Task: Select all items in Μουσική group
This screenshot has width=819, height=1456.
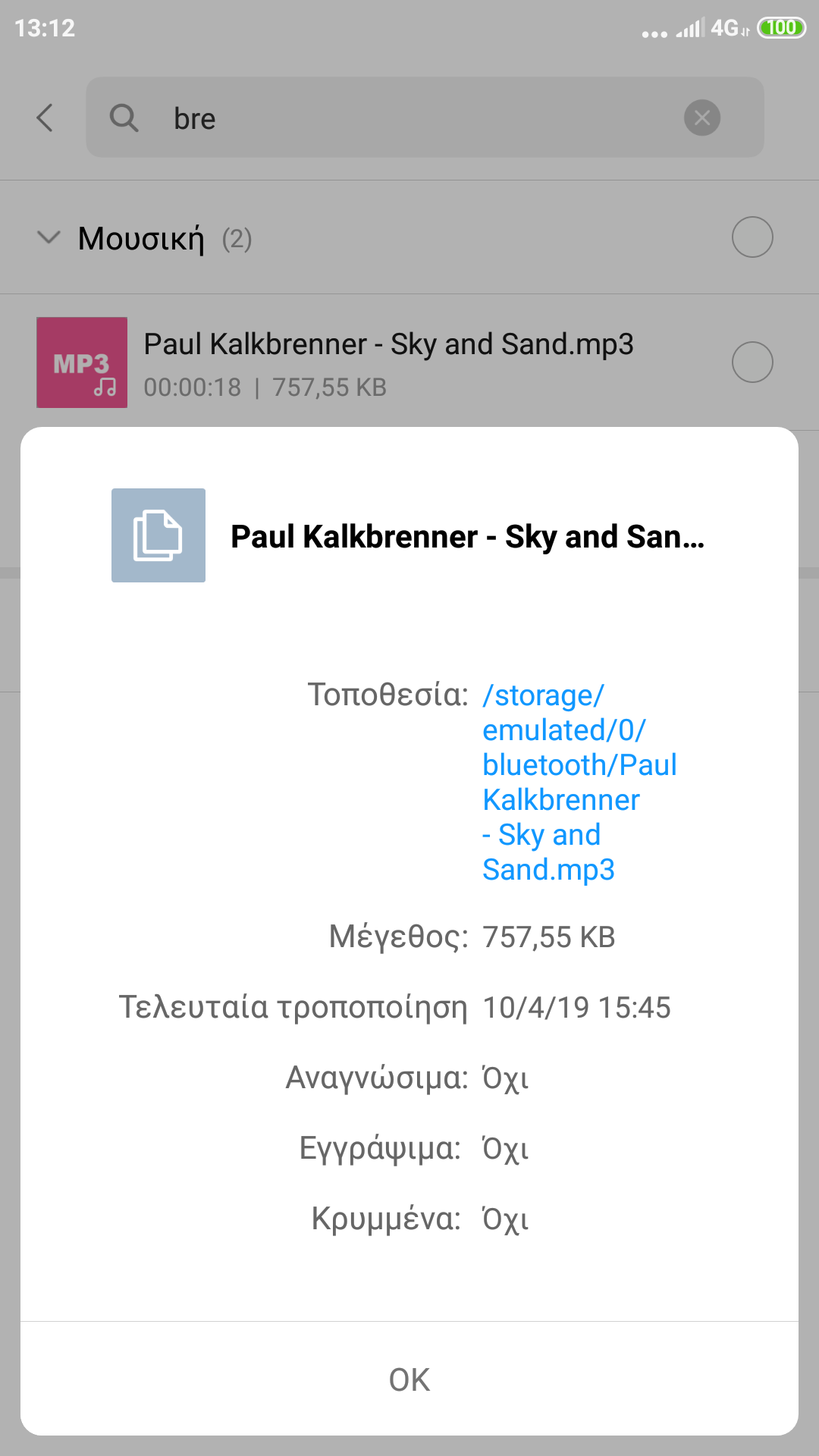Action: [752, 237]
